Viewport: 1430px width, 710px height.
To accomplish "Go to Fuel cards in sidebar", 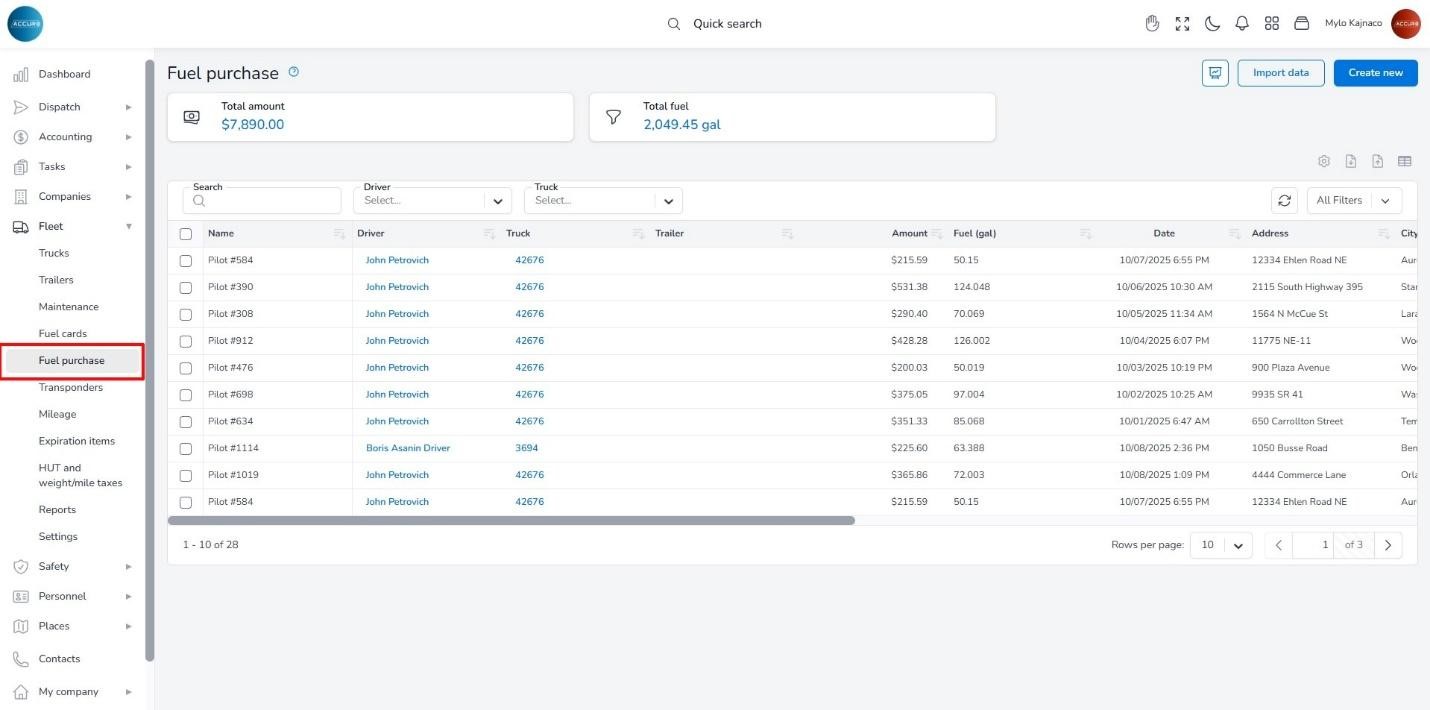I will point(62,334).
